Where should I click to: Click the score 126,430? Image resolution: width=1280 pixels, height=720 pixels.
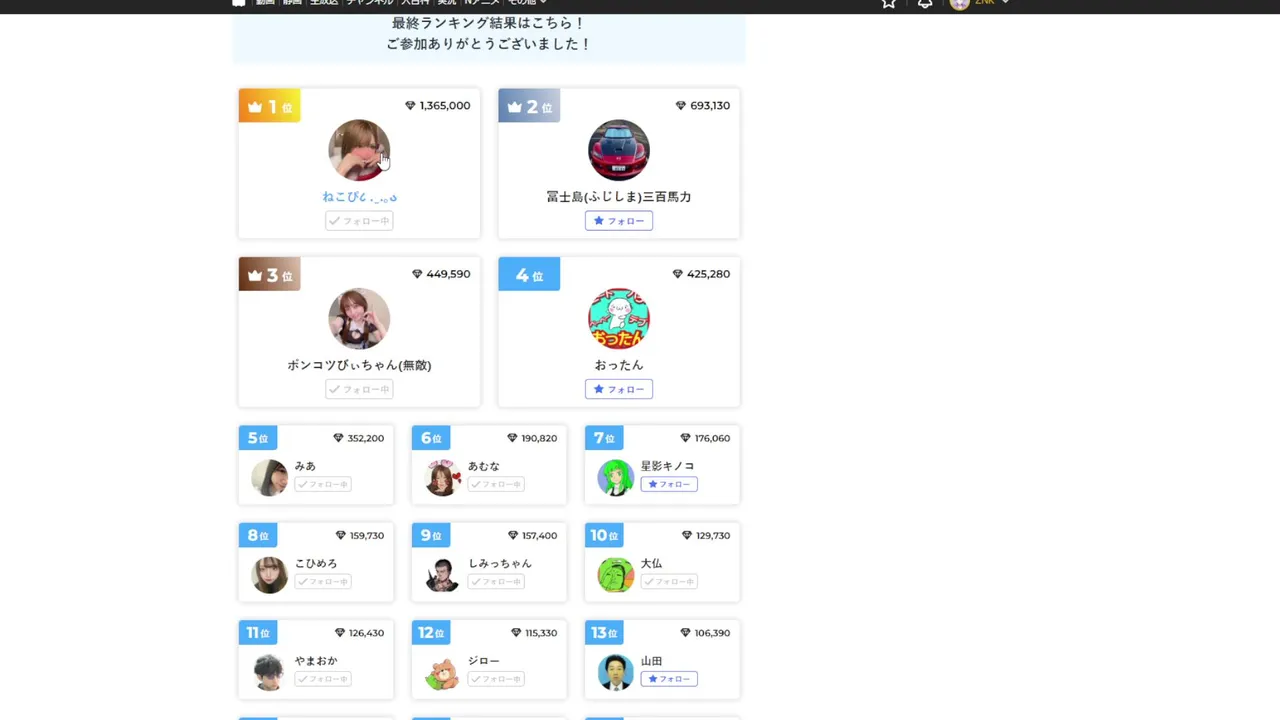click(x=366, y=633)
